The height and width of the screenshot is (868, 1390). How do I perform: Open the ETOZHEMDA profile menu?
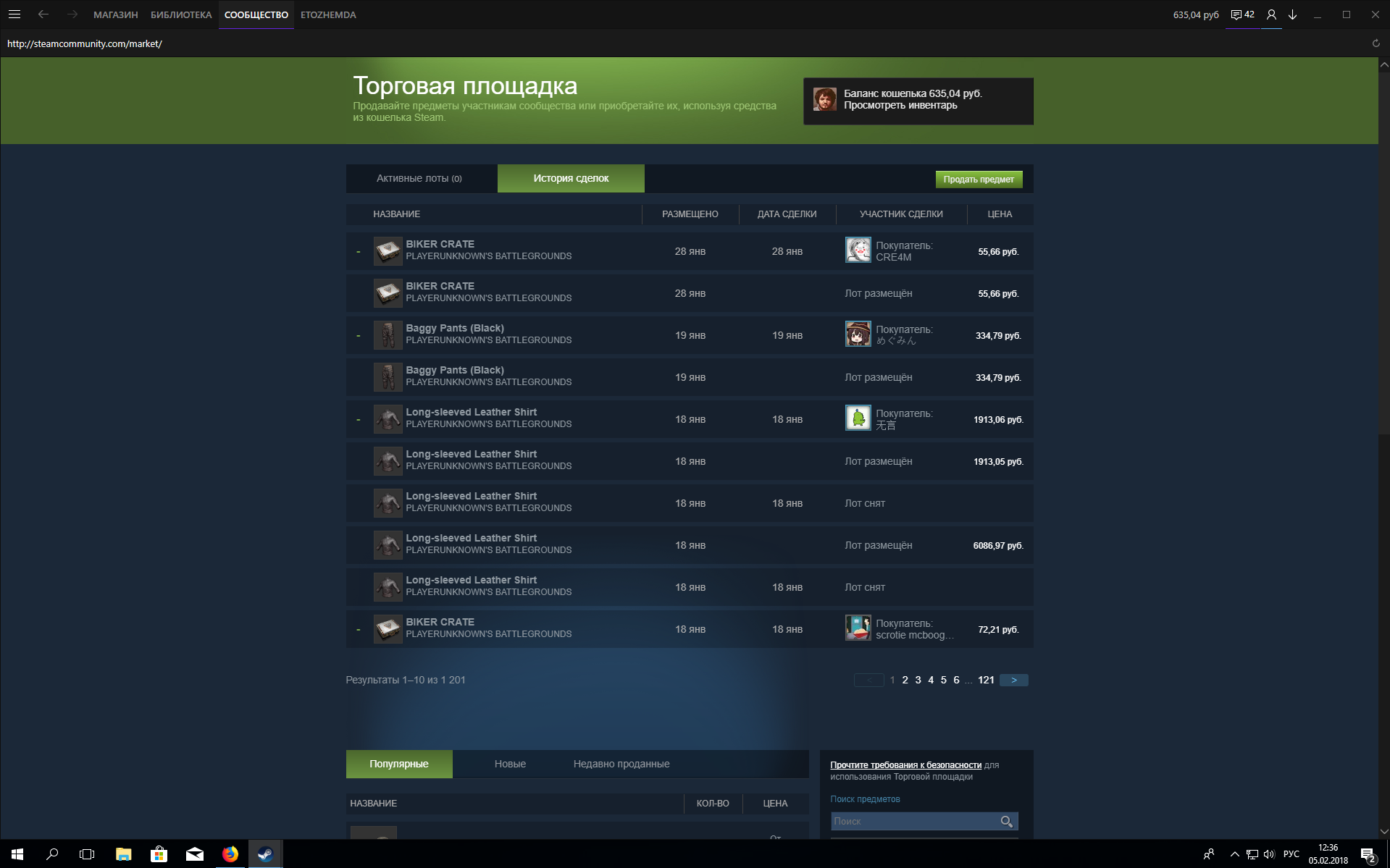[328, 14]
